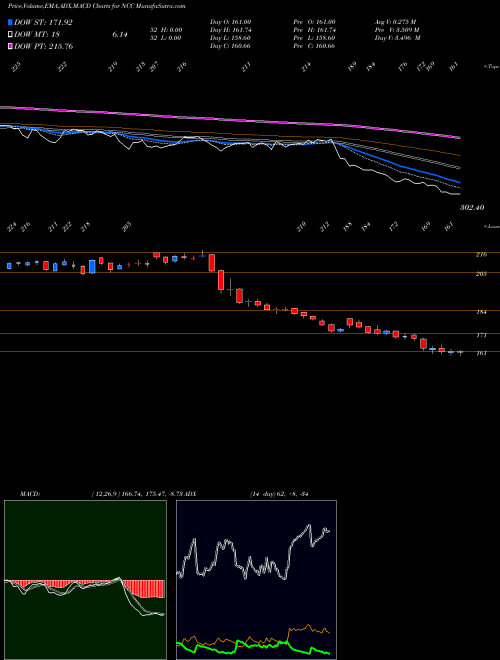
Task: Open the green MACD indicator panel
Action: click(85, 580)
